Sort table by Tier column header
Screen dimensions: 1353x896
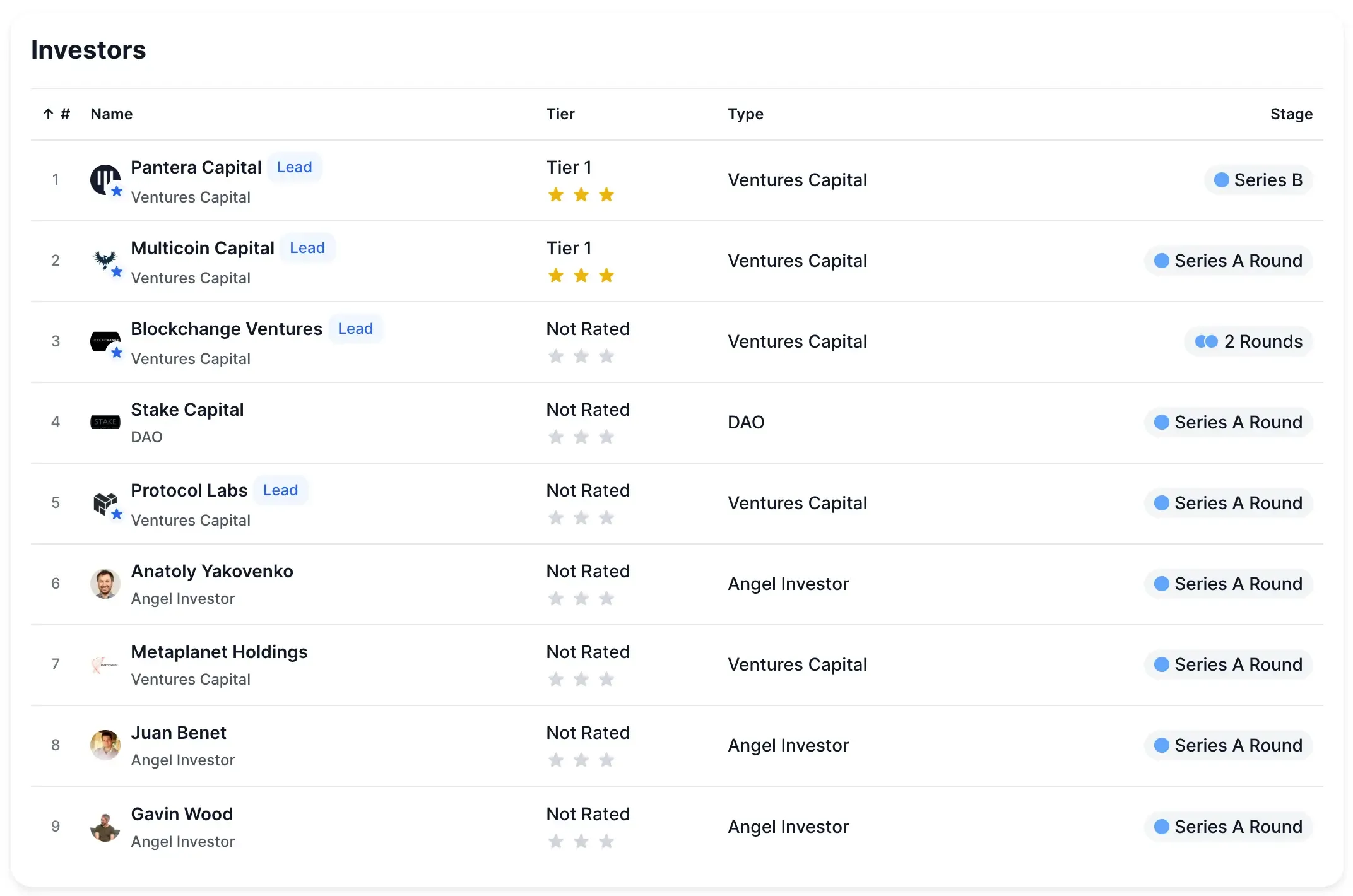pyautogui.click(x=560, y=114)
